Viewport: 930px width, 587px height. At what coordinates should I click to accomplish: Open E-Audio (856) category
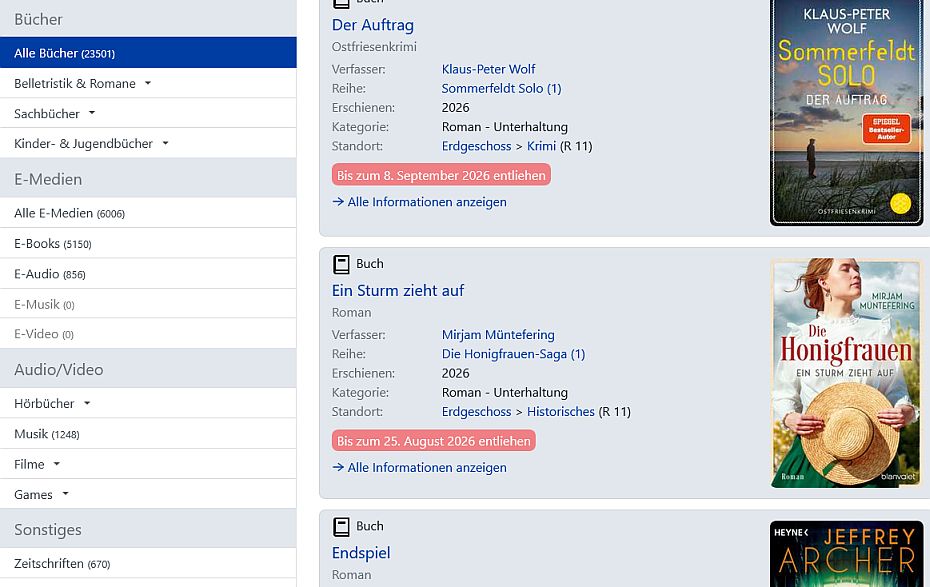pyautogui.click(x=148, y=274)
